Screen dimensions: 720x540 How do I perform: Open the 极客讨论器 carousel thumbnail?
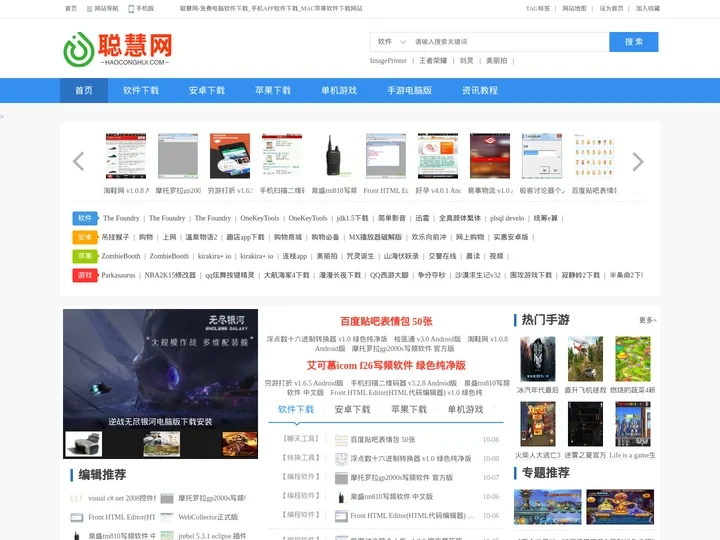coord(542,156)
